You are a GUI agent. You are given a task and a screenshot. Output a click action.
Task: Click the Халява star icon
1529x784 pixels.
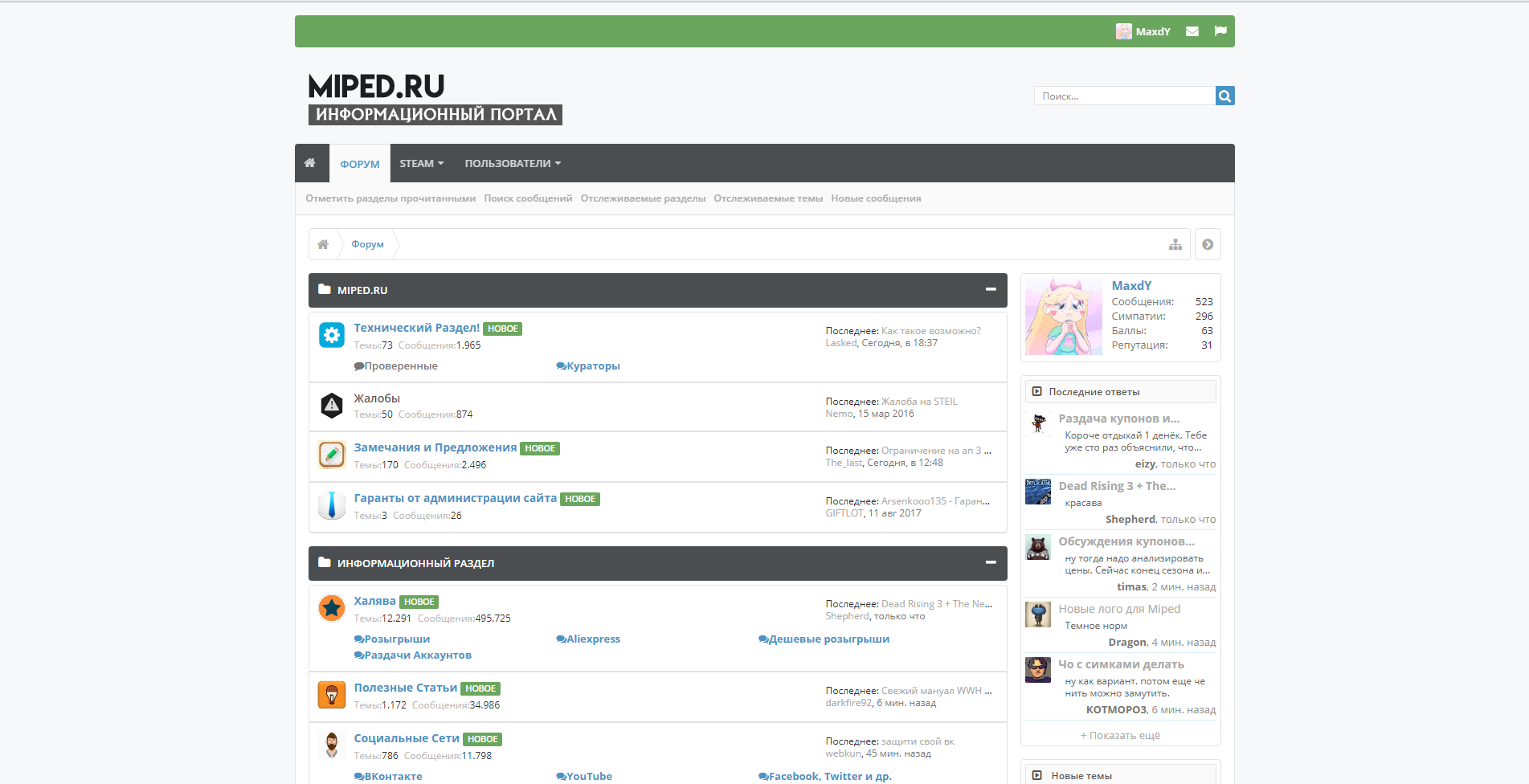[x=332, y=608]
